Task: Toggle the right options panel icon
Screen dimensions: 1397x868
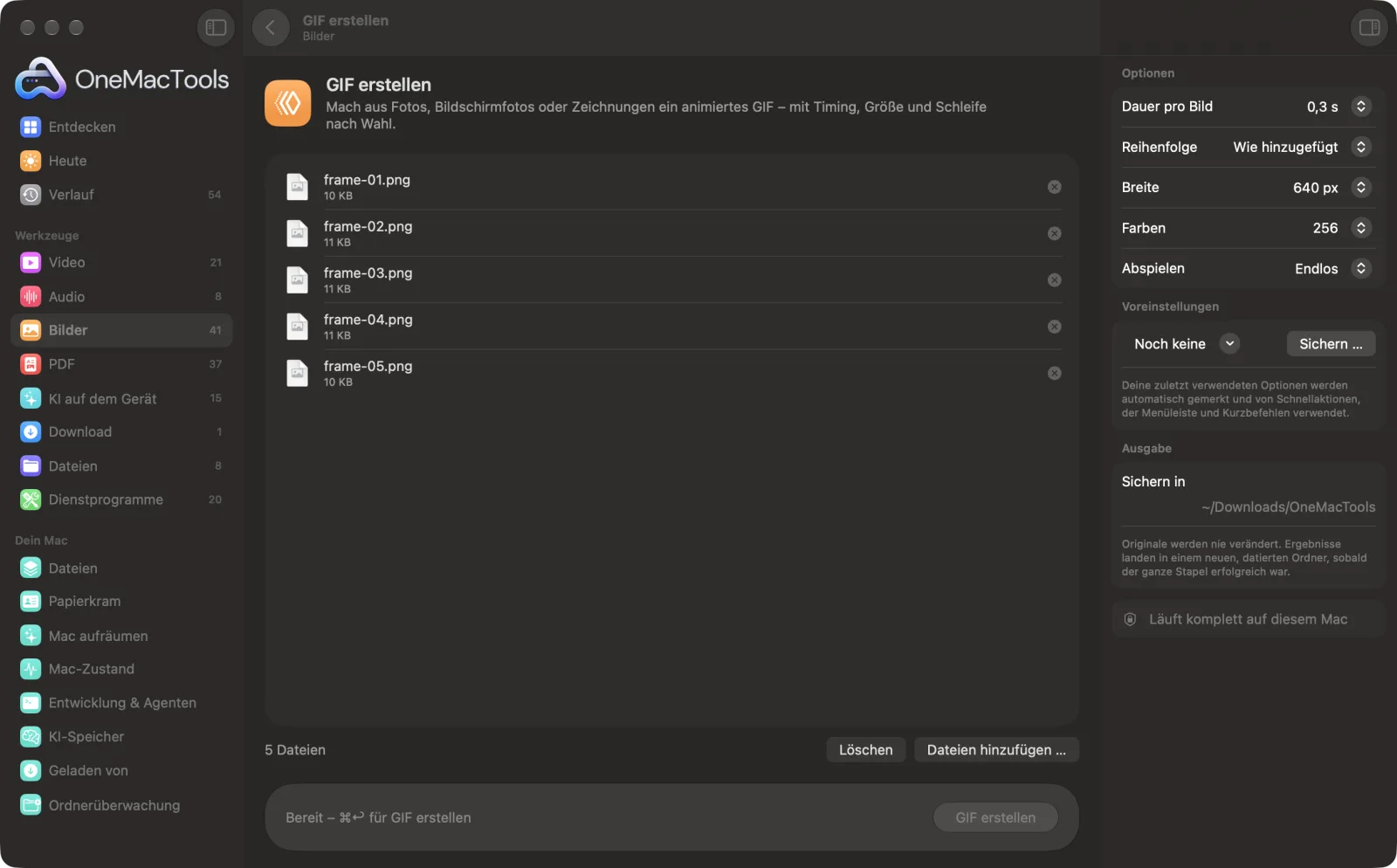Action: (1369, 28)
